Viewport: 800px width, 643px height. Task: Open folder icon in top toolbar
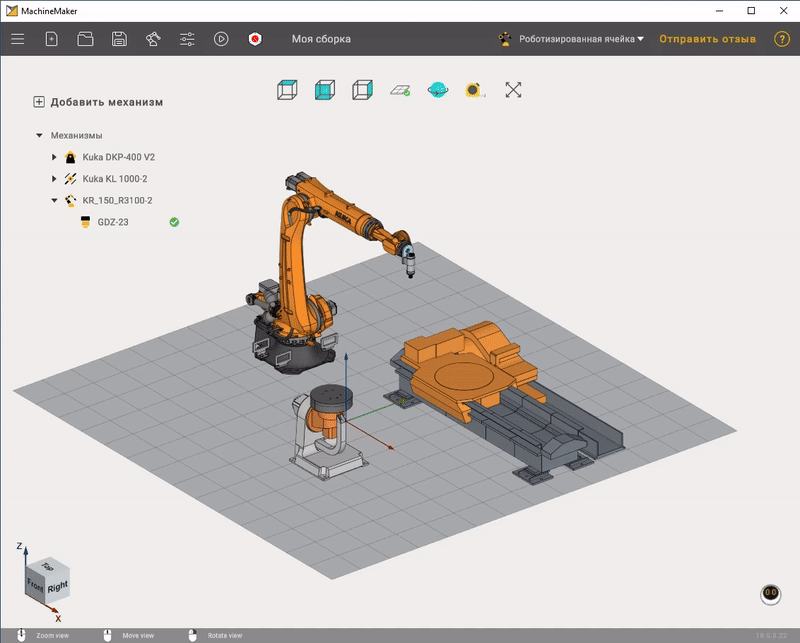[85, 39]
